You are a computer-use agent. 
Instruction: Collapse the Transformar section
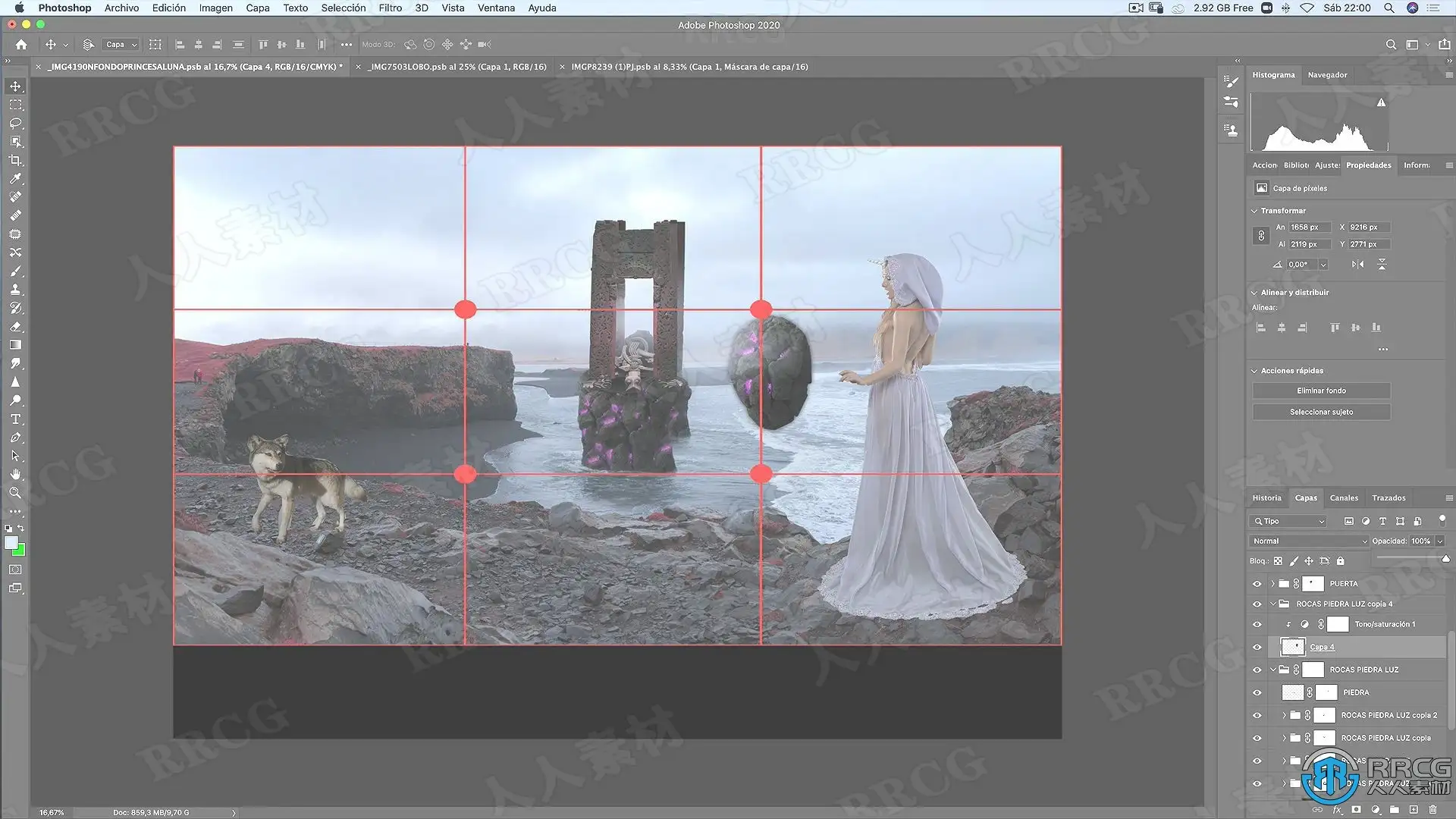tap(1254, 211)
